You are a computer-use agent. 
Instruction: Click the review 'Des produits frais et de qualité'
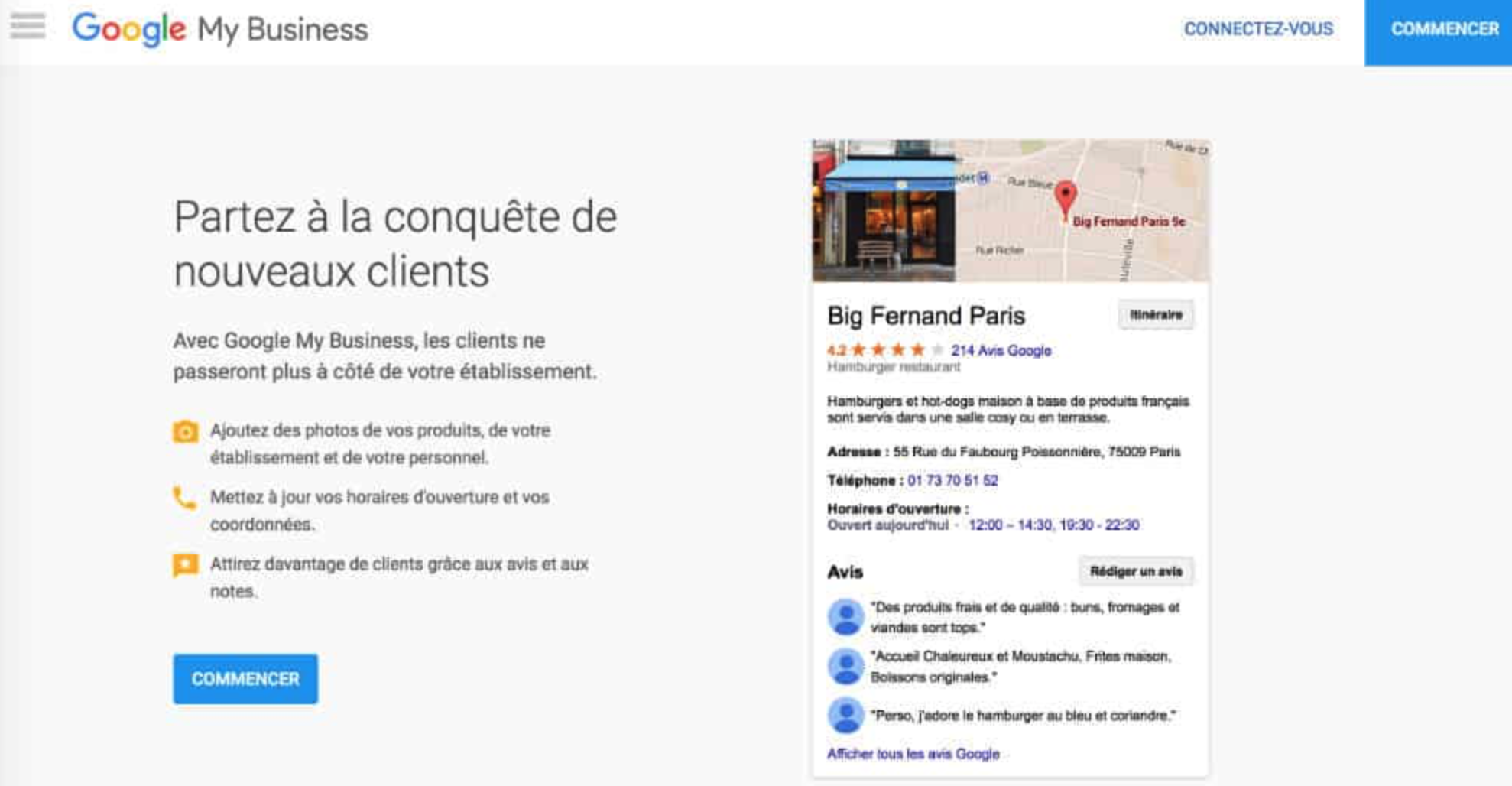pyautogui.click(x=1024, y=617)
